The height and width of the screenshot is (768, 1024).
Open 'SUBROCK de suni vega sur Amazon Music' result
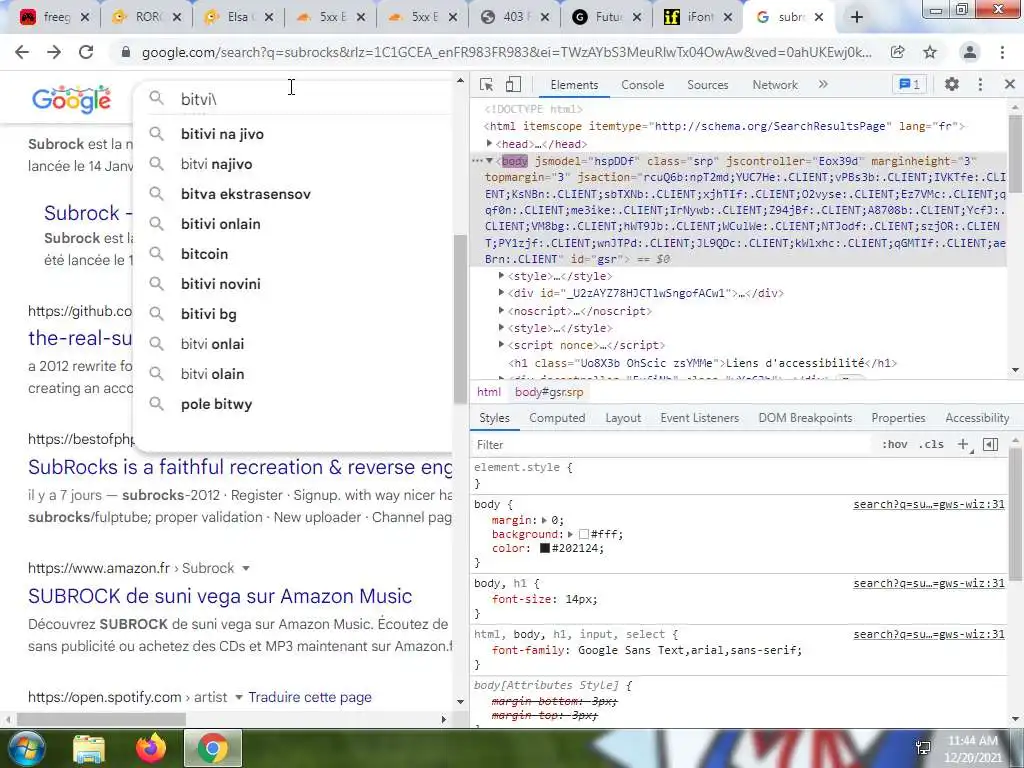pyautogui.click(x=220, y=596)
